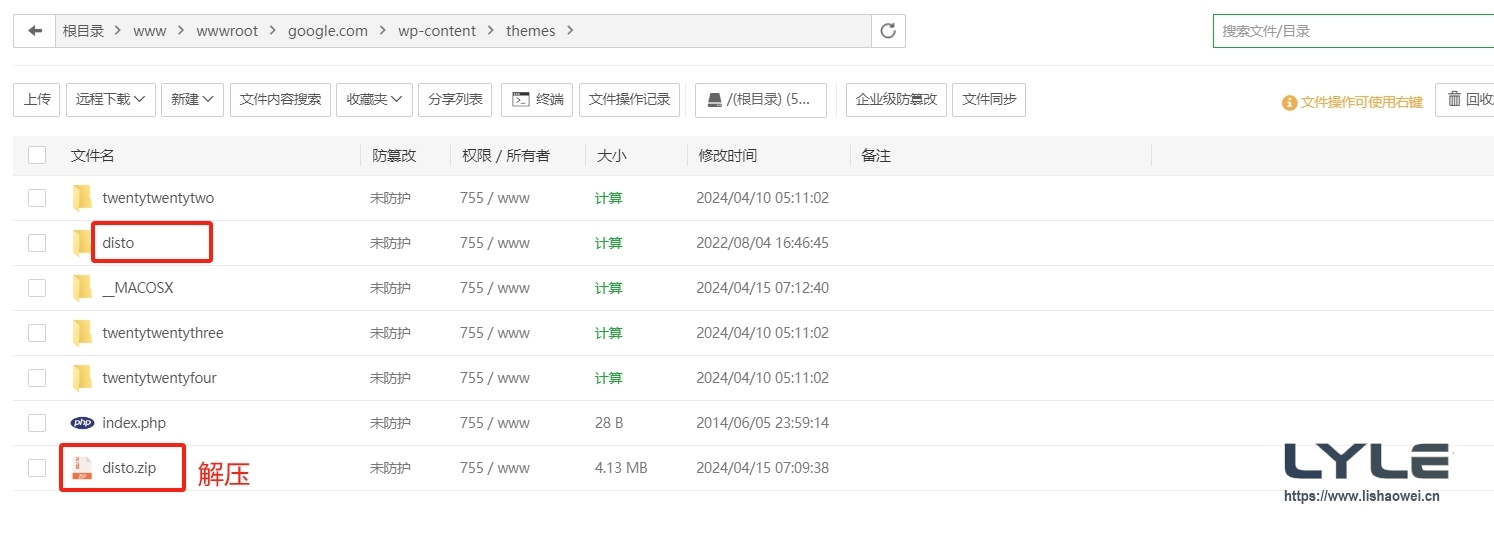1494x537 pixels.
Task: Click the zip icon of disto.zip
Action: (82, 468)
